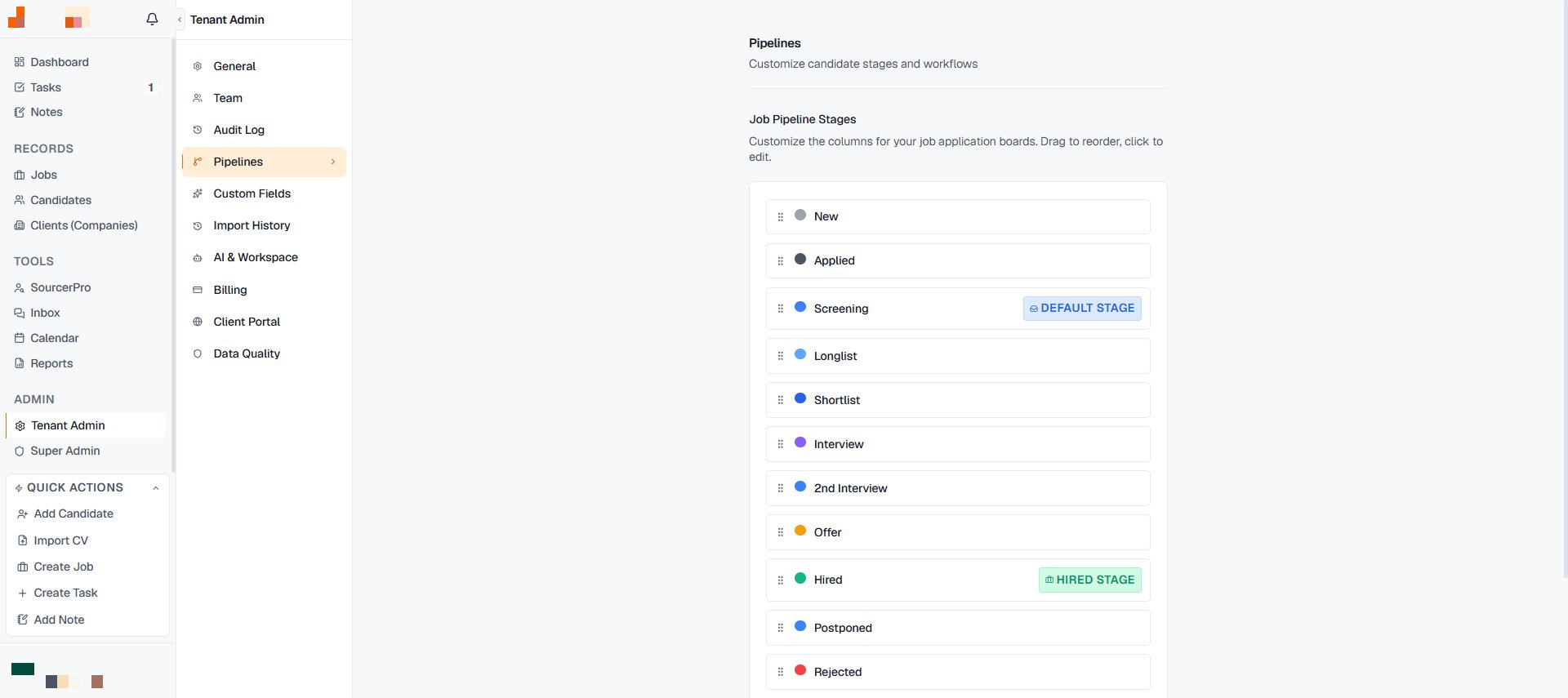Select Tenant Admin in the sidebar

pyautogui.click(x=86, y=425)
